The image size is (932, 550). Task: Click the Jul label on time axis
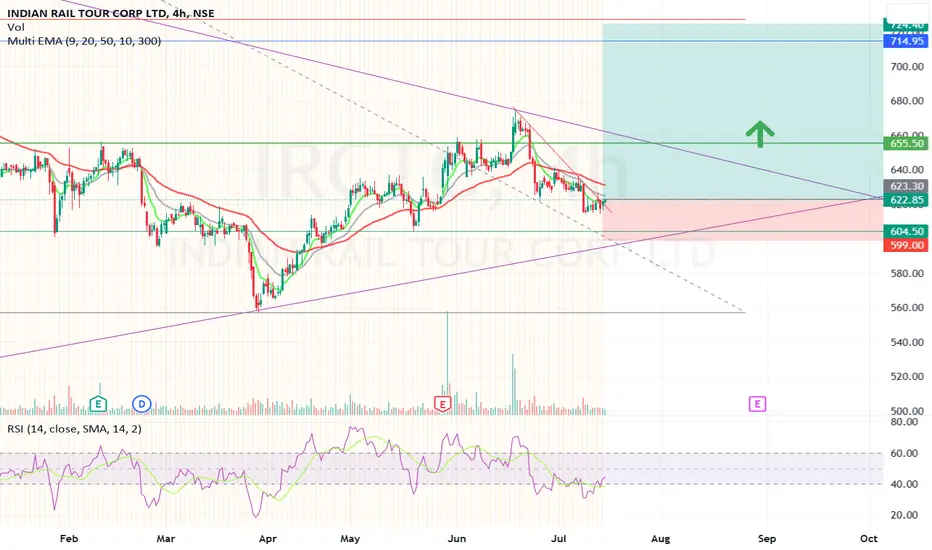559,539
